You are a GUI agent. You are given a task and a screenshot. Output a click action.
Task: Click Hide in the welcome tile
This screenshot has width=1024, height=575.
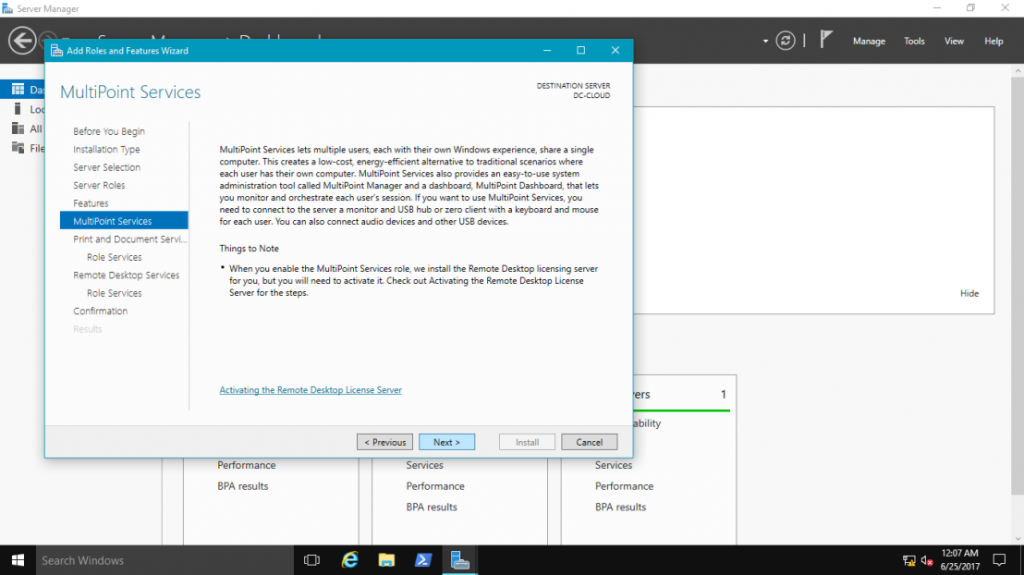tap(969, 293)
